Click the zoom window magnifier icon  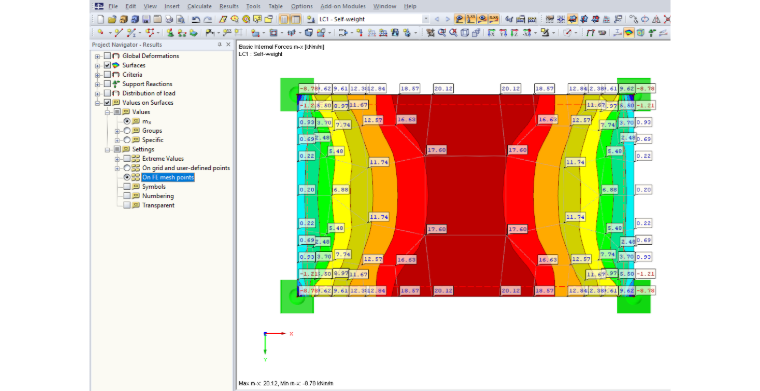pos(442,32)
